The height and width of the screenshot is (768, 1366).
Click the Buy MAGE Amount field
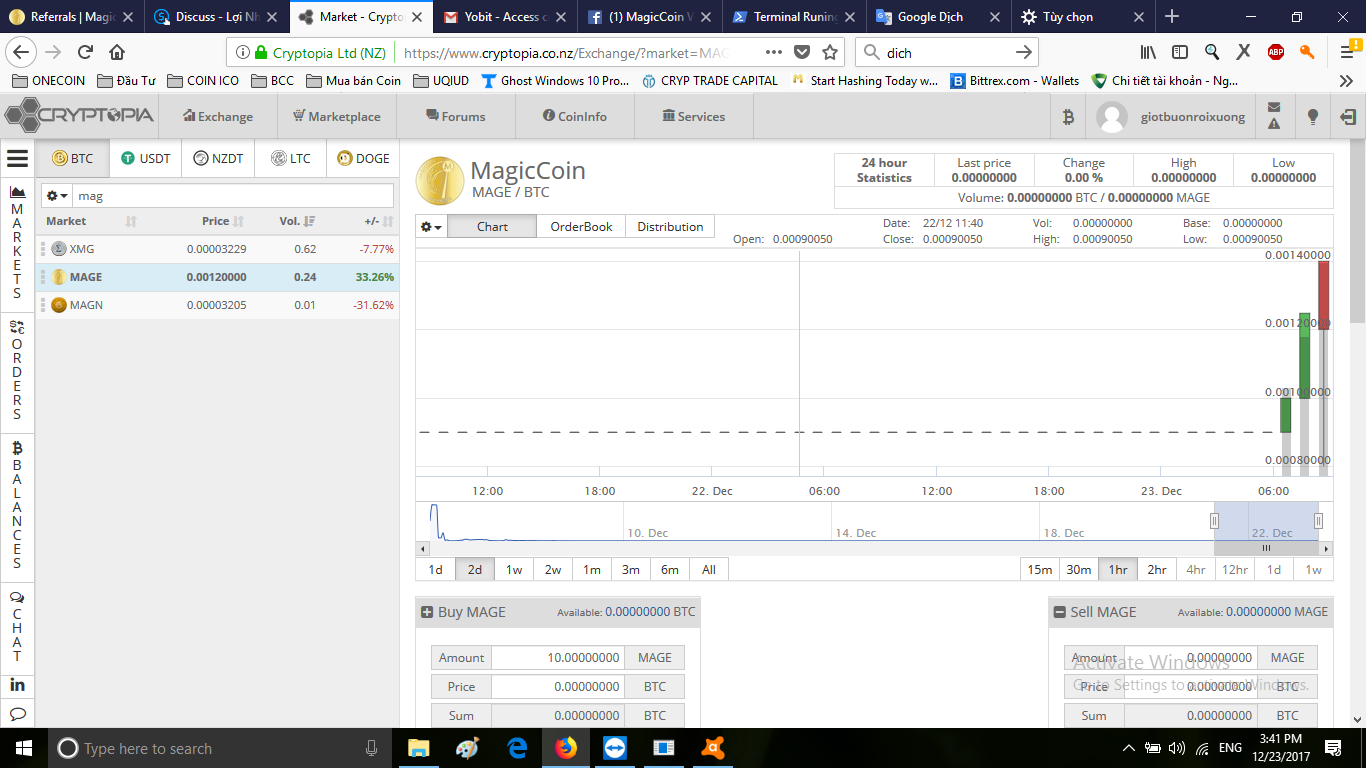[x=556, y=658]
